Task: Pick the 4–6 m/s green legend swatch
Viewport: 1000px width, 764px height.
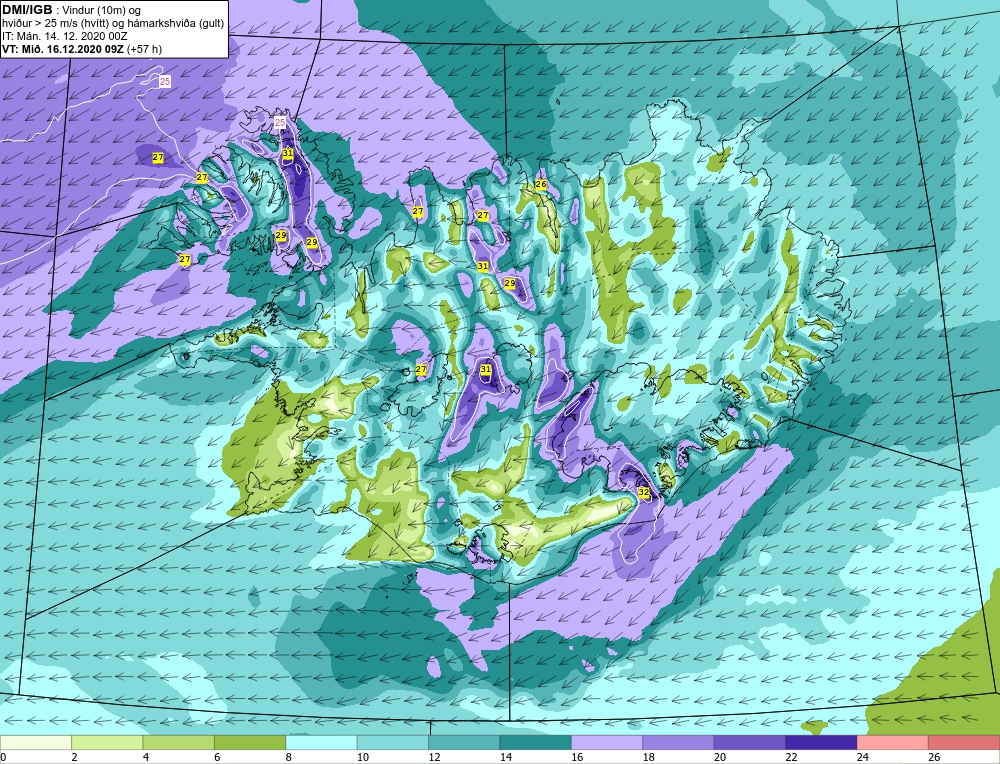Action: [x=179, y=743]
